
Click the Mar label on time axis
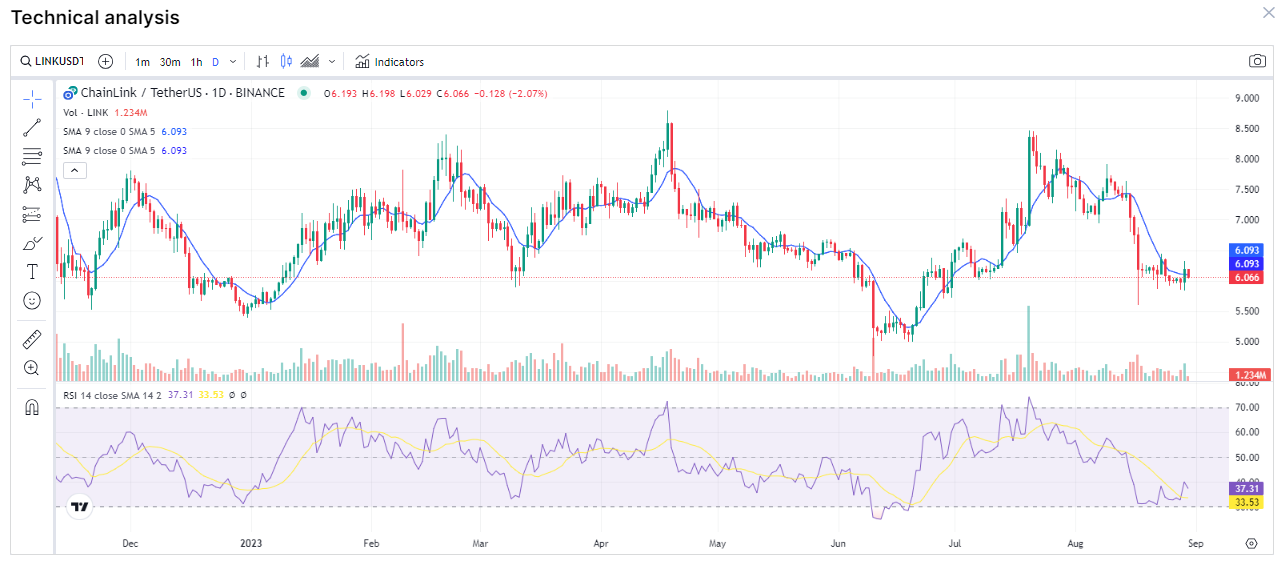coord(480,544)
